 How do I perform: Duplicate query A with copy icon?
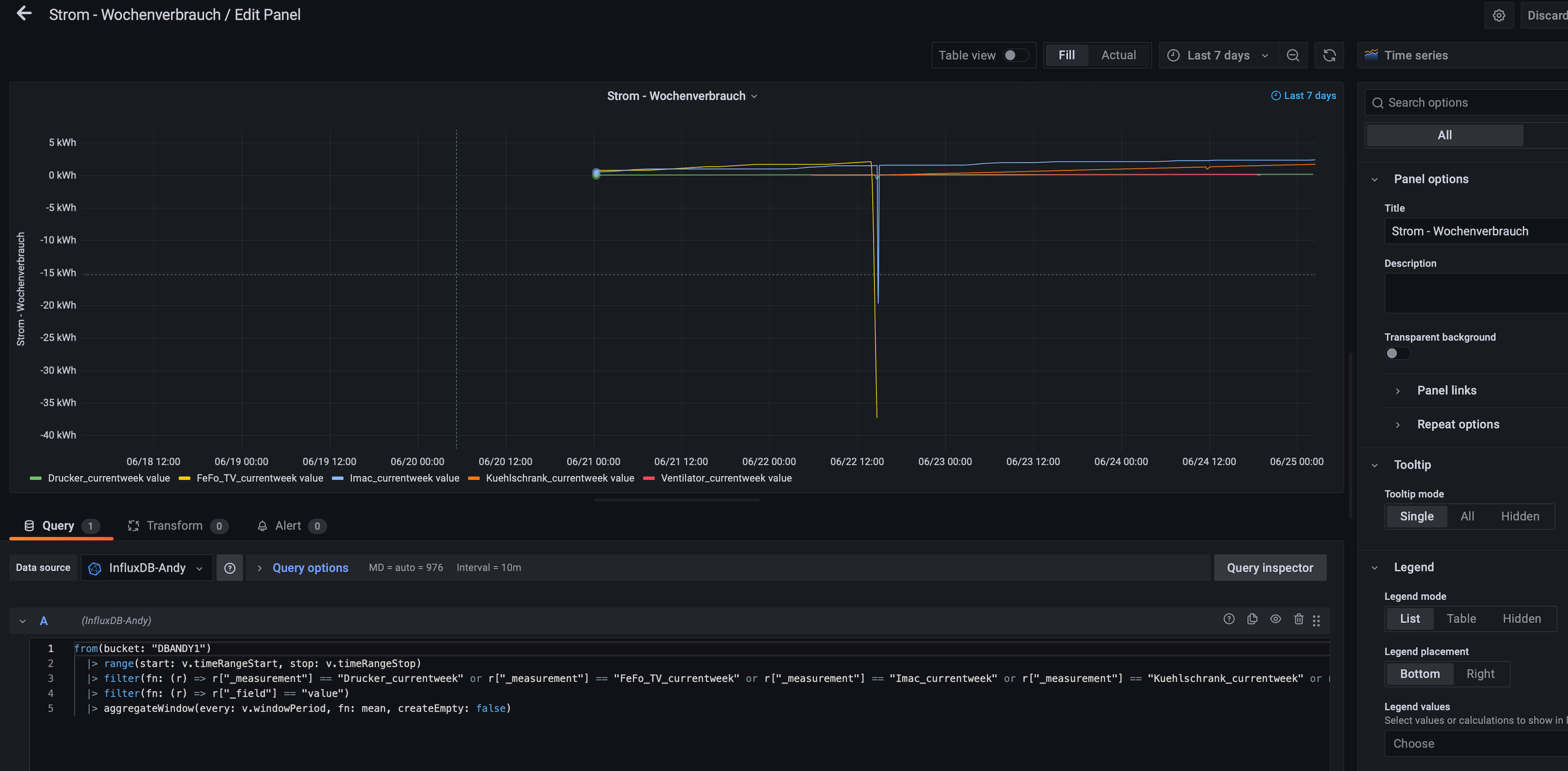pos(1252,619)
